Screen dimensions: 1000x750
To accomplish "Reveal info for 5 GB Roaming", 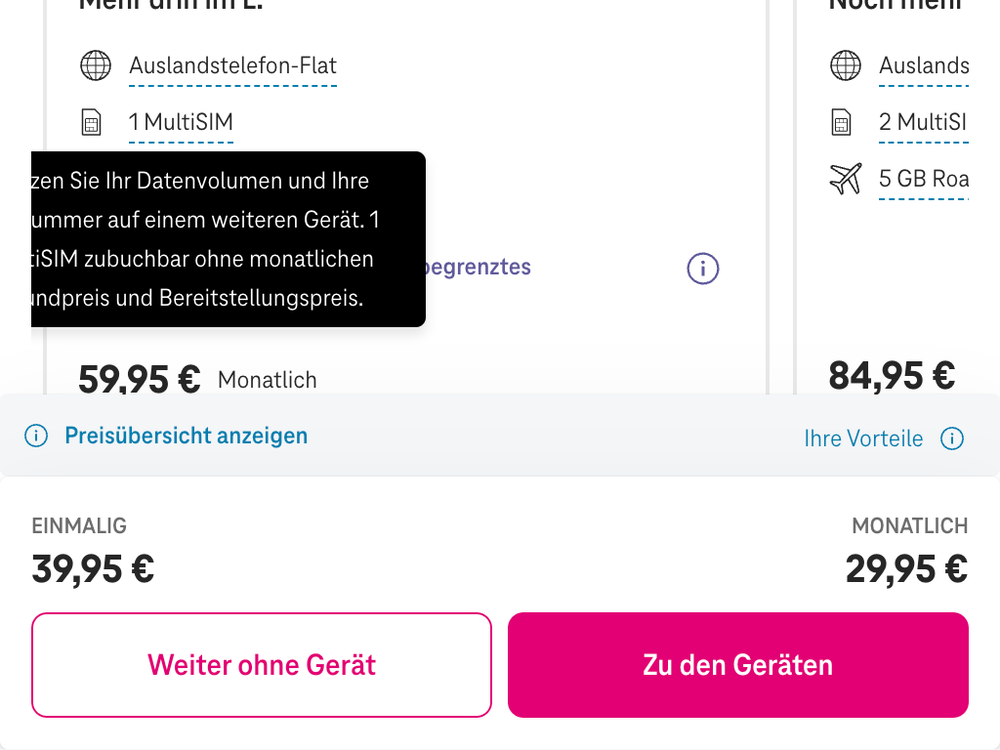I will click(923, 179).
